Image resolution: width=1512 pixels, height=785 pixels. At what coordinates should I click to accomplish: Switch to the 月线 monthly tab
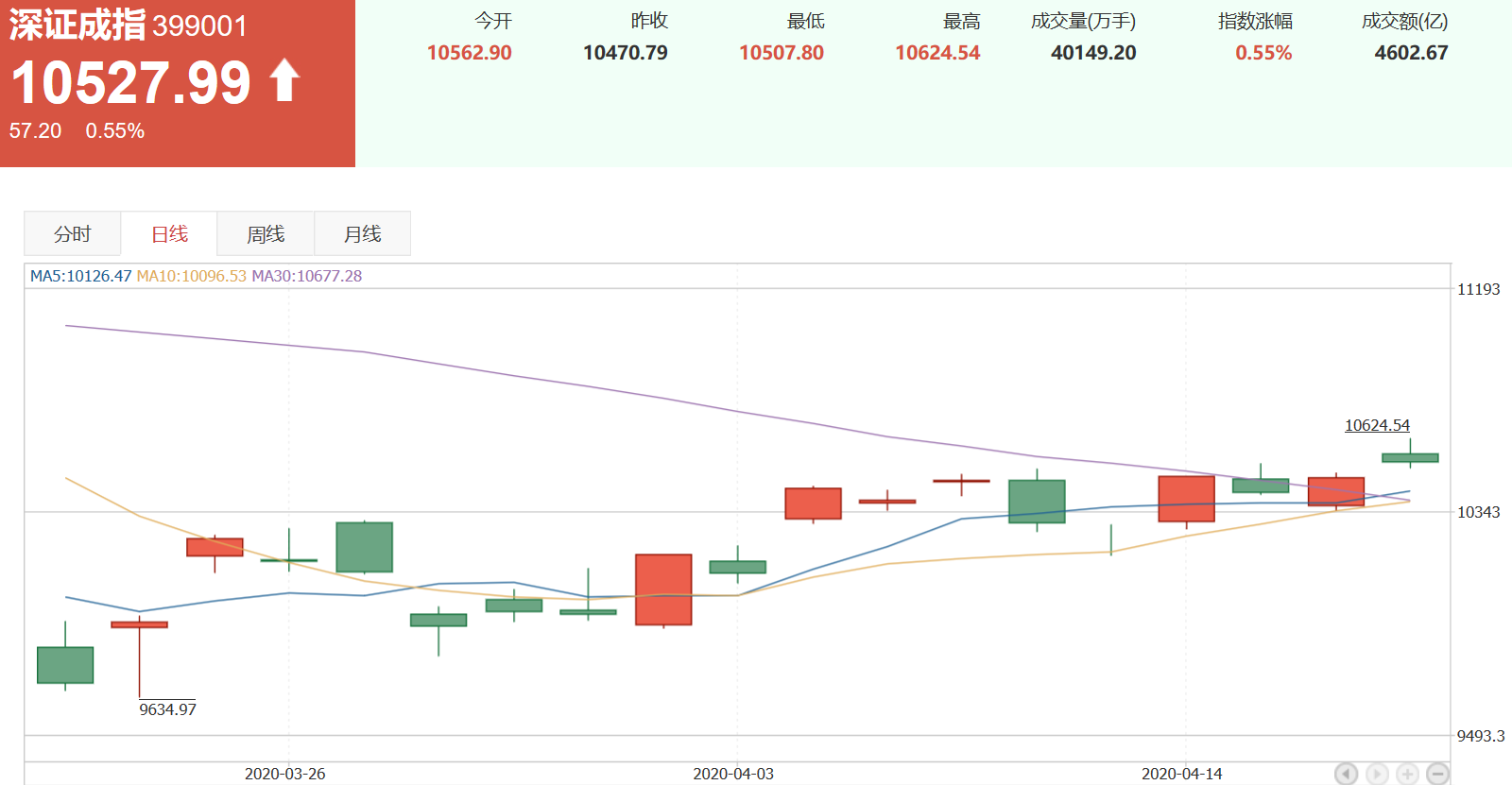(362, 234)
